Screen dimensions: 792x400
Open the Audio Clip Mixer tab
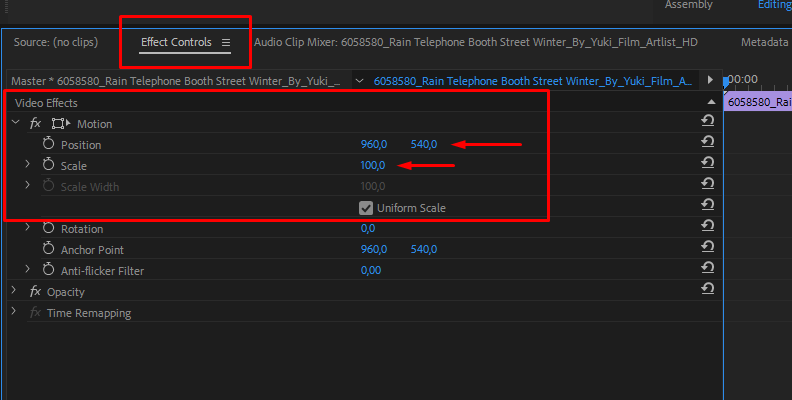point(475,42)
